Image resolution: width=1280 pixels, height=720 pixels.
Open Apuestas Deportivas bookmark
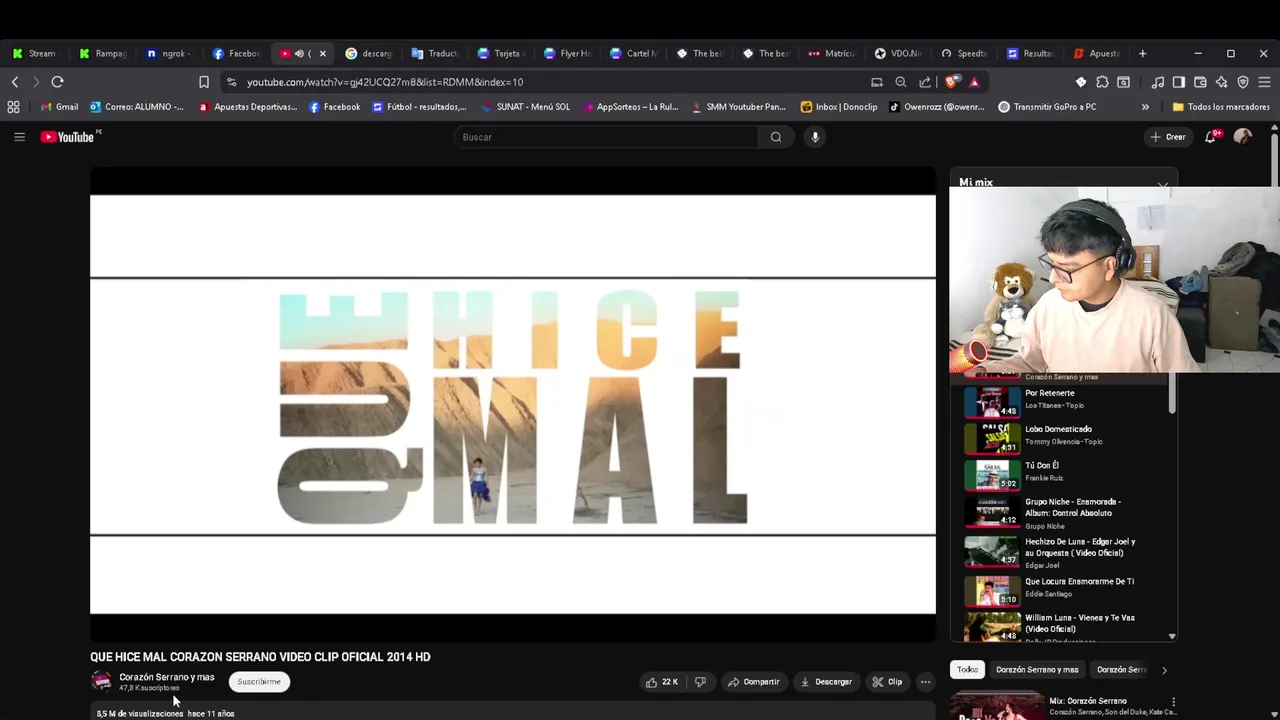247,107
